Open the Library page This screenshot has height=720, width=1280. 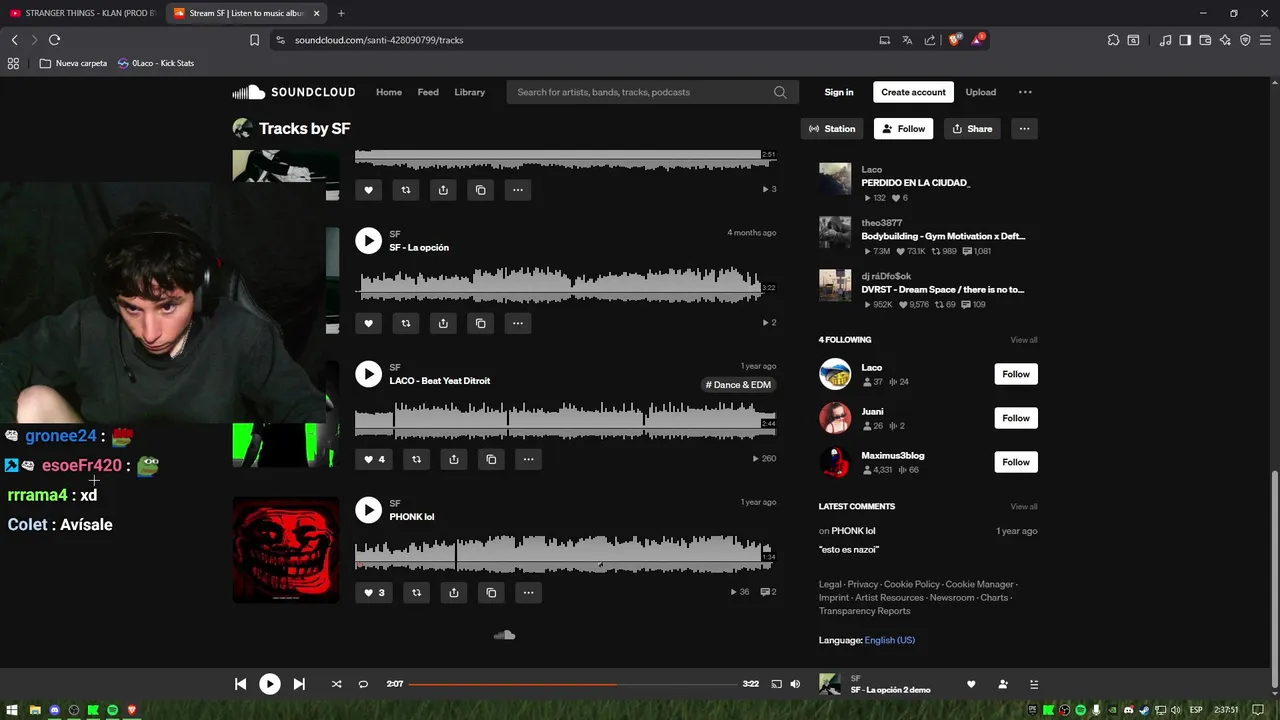coord(469,92)
